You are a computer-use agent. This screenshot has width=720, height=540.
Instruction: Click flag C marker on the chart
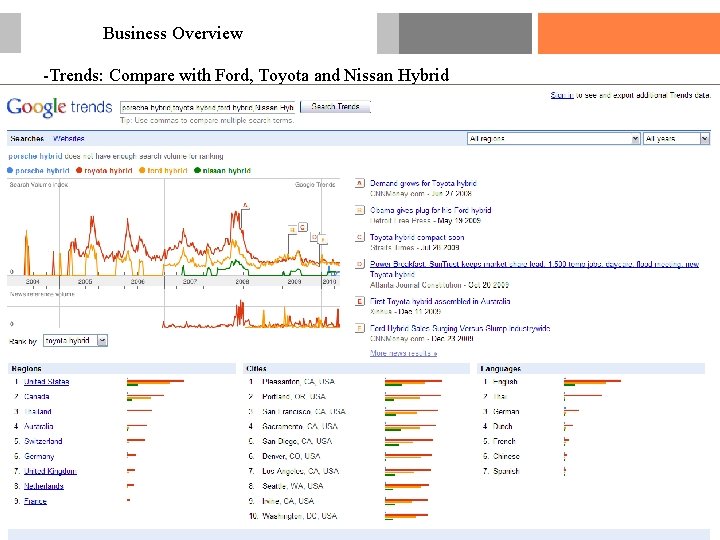pyautogui.click(x=303, y=227)
